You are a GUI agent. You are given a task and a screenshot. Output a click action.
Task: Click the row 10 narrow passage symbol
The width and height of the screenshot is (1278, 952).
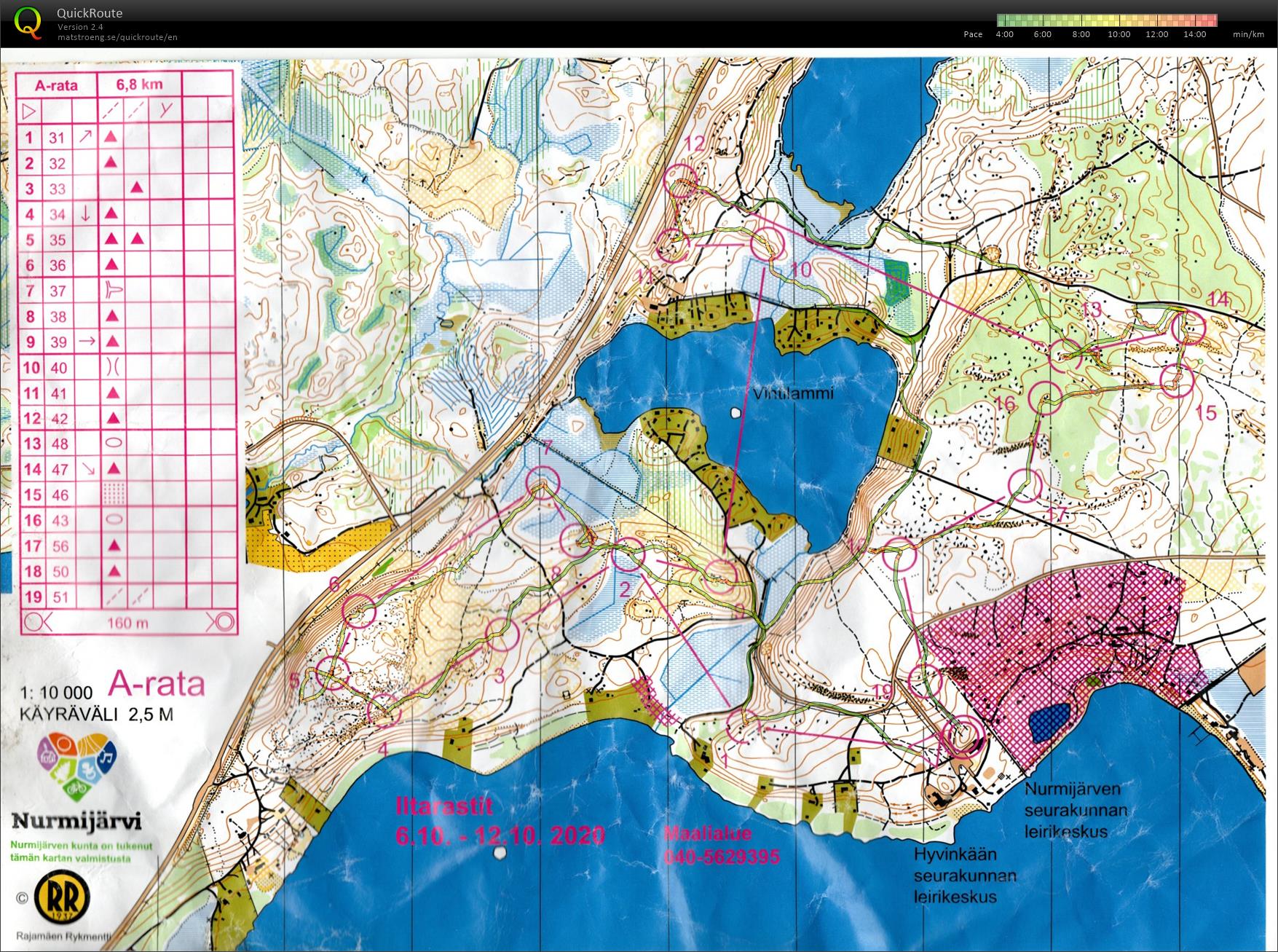point(112,367)
